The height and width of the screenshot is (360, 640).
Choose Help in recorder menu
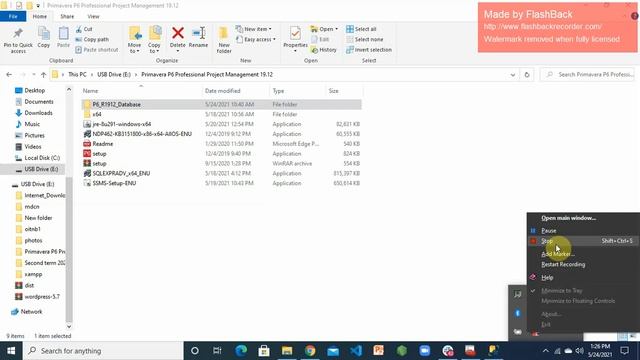tap(547, 278)
